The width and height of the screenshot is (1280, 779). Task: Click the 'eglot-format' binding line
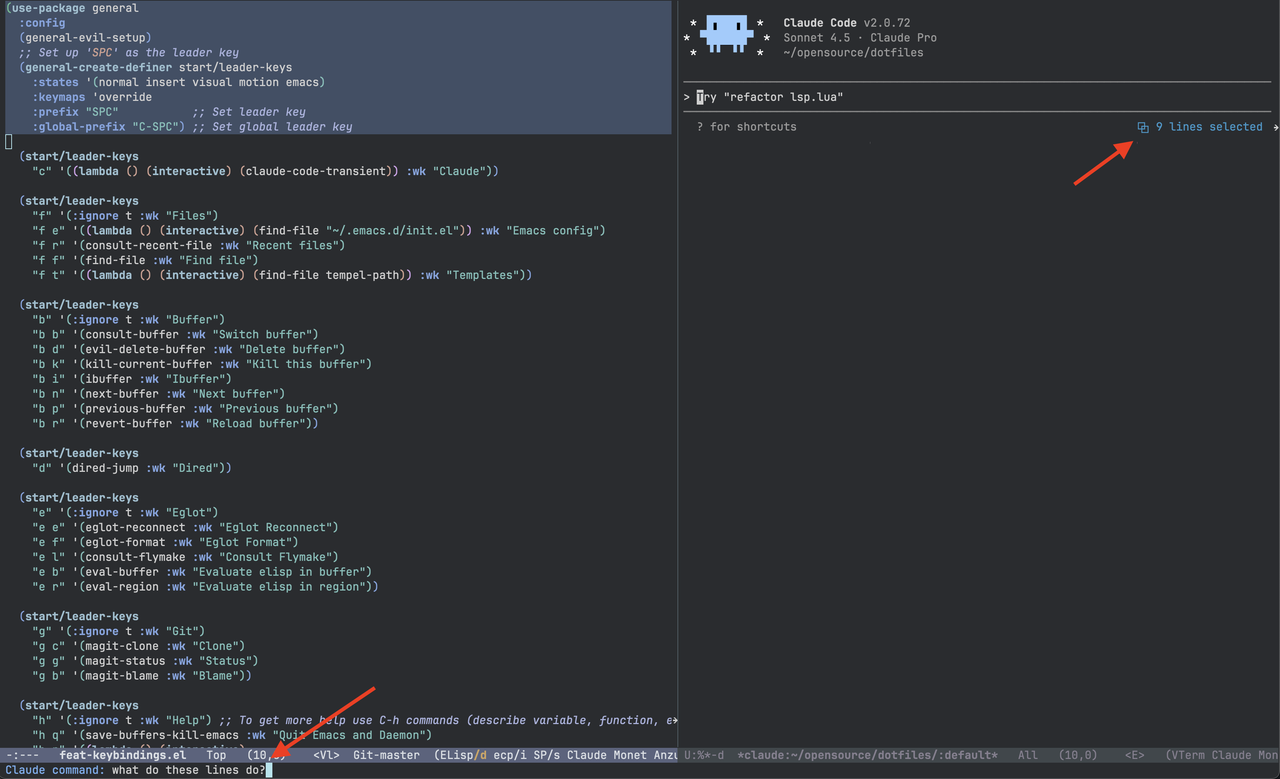tap(165, 542)
